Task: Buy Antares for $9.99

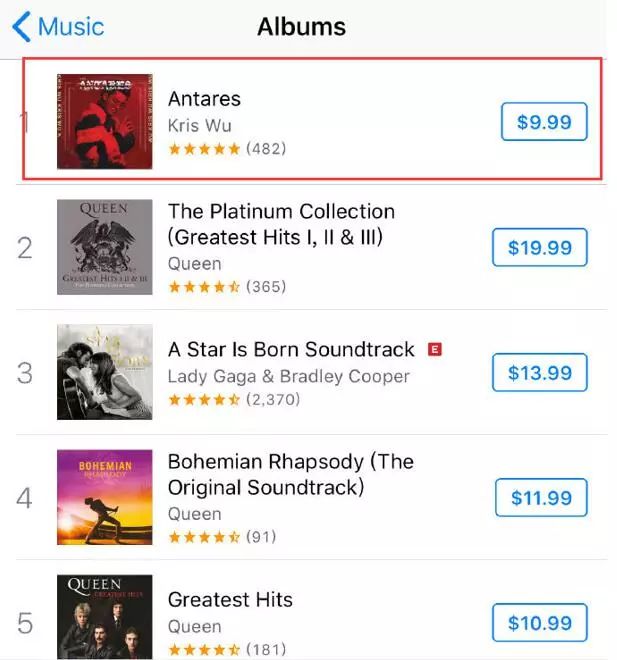Action: tap(544, 122)
